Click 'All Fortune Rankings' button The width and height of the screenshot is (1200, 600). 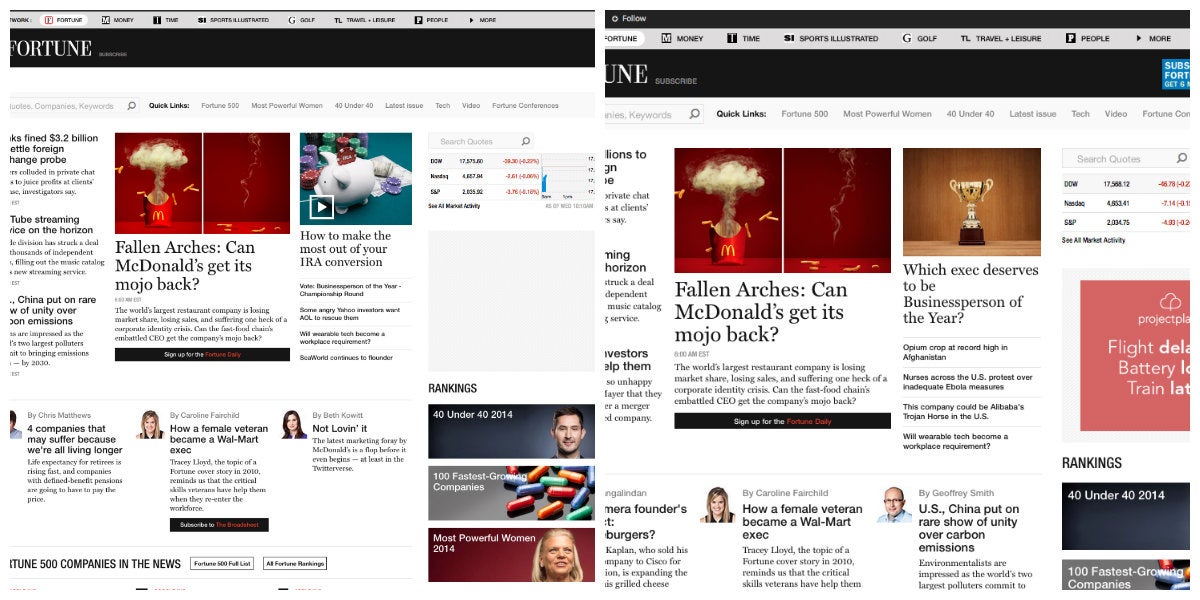point(295,564)
